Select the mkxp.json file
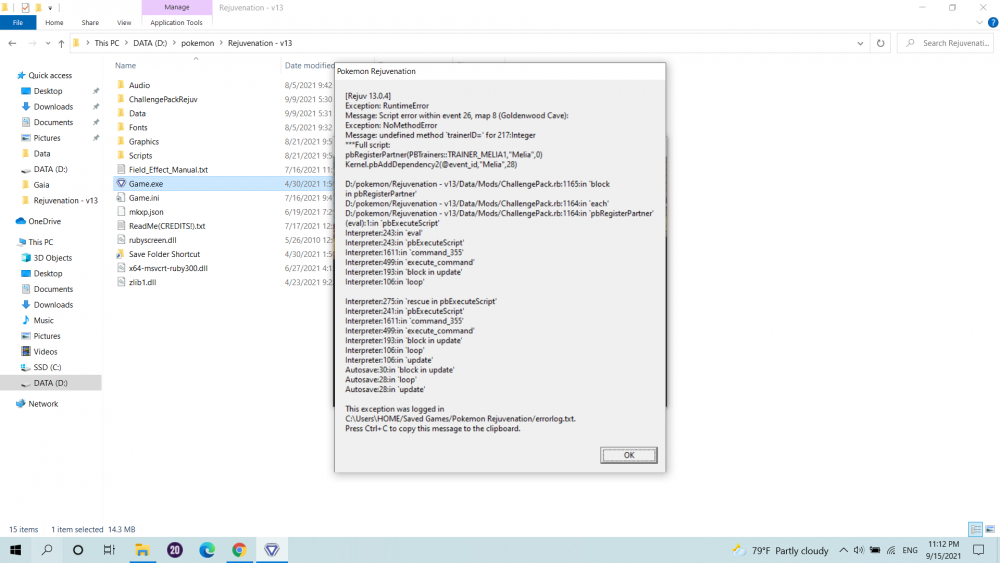Image resolution: width=1000 pixels, height=563 pixels. pos(146,212)
